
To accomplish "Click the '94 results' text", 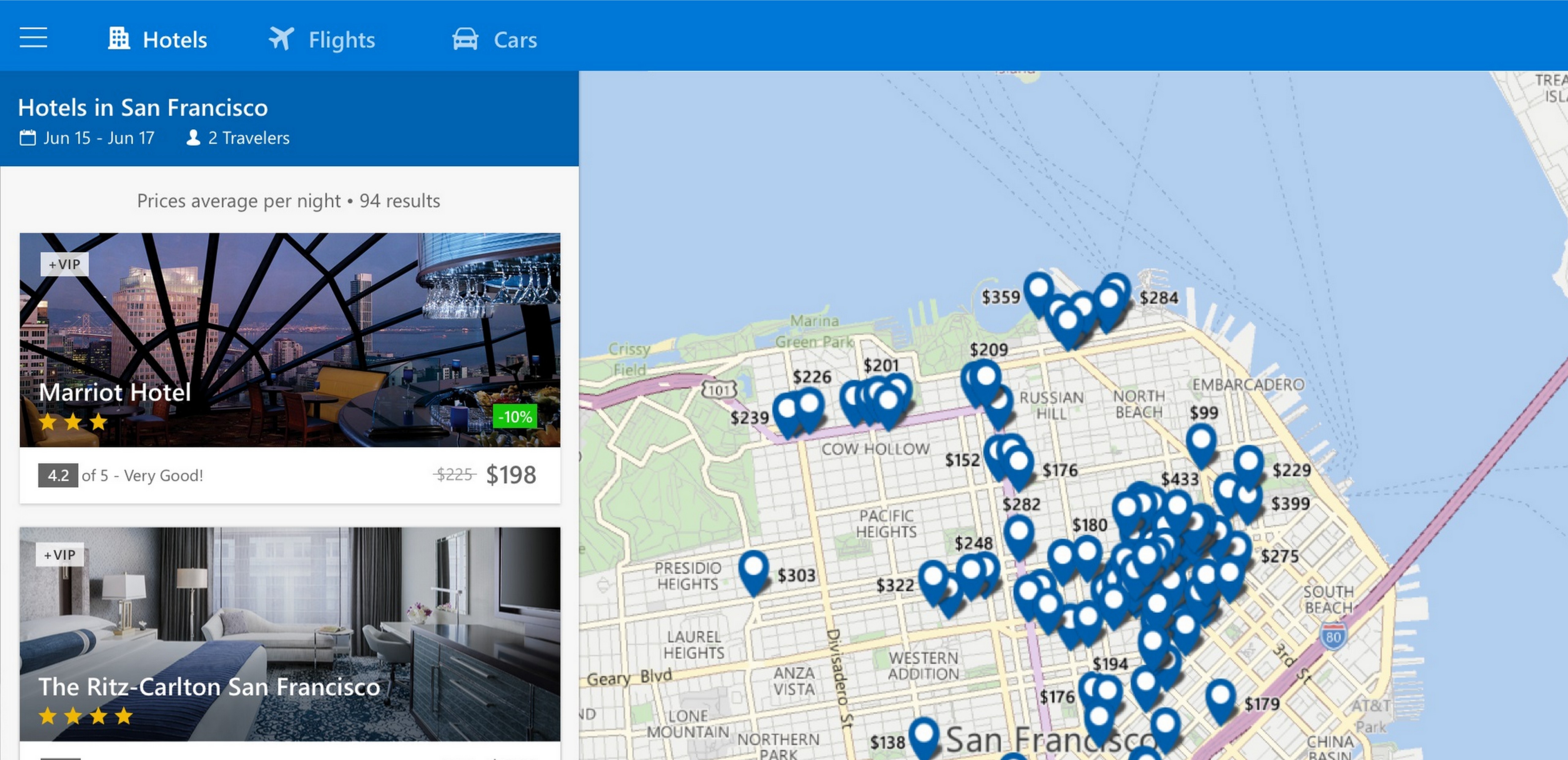I will pyautogui.click(x=399, y=200).
